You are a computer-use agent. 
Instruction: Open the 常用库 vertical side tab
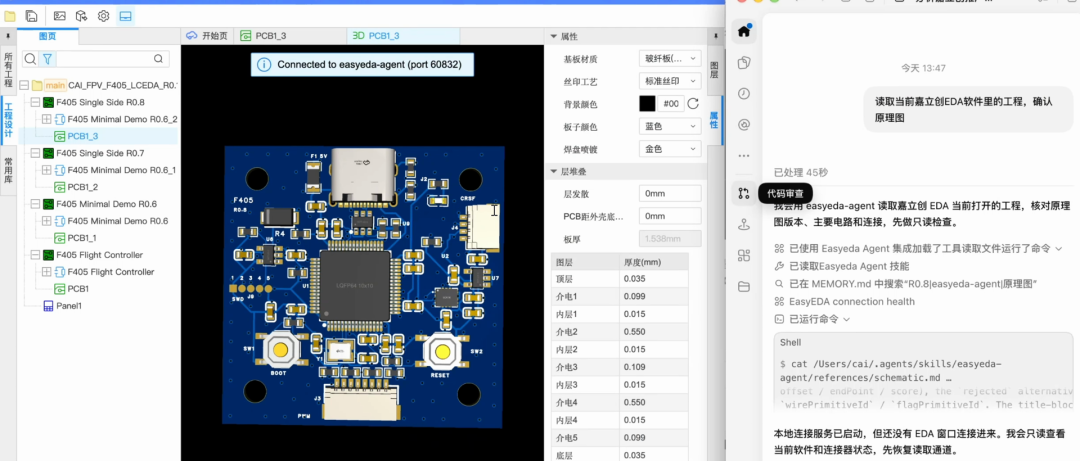[8, 170]
